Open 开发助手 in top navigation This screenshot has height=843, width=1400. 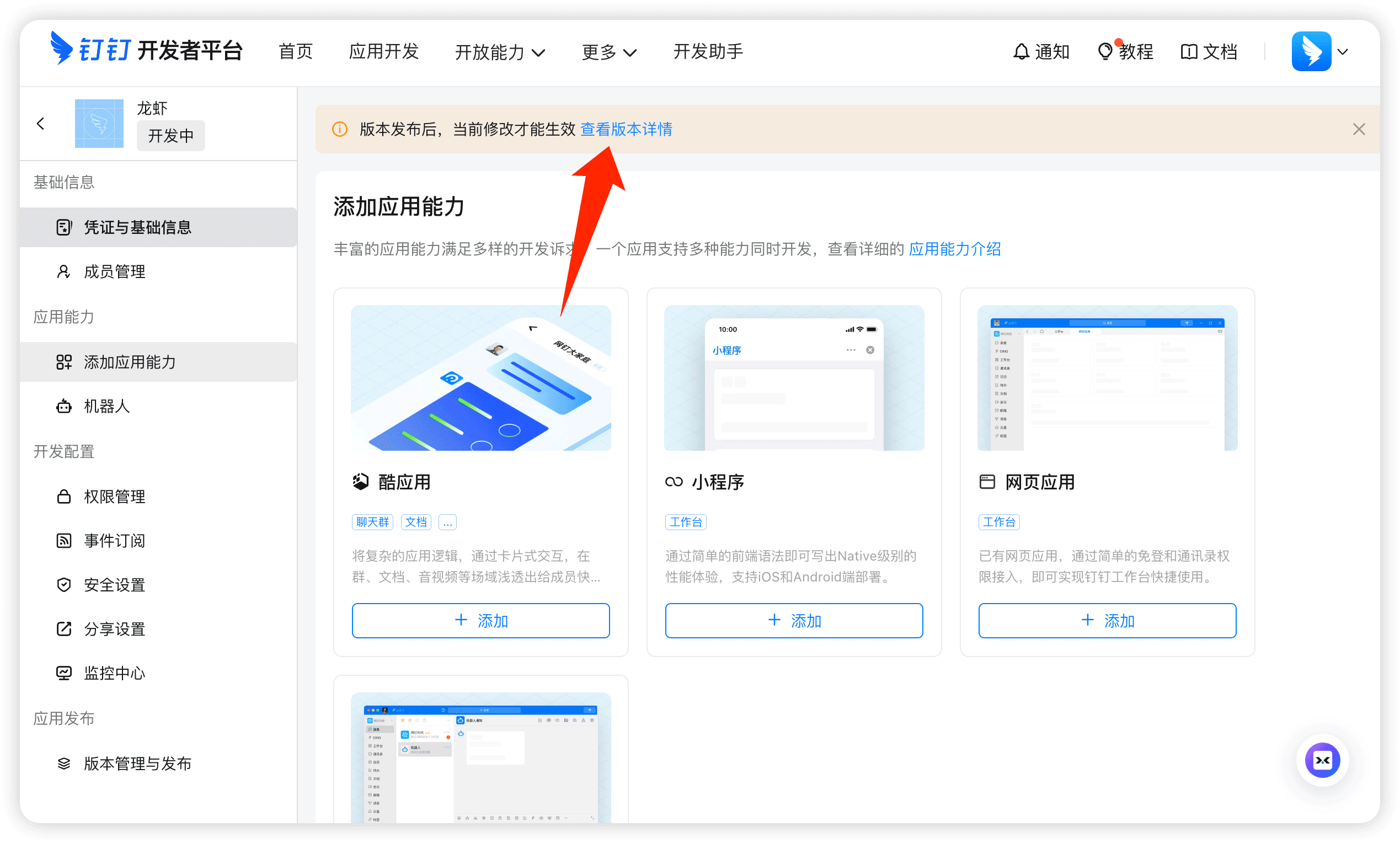[708, 52]
